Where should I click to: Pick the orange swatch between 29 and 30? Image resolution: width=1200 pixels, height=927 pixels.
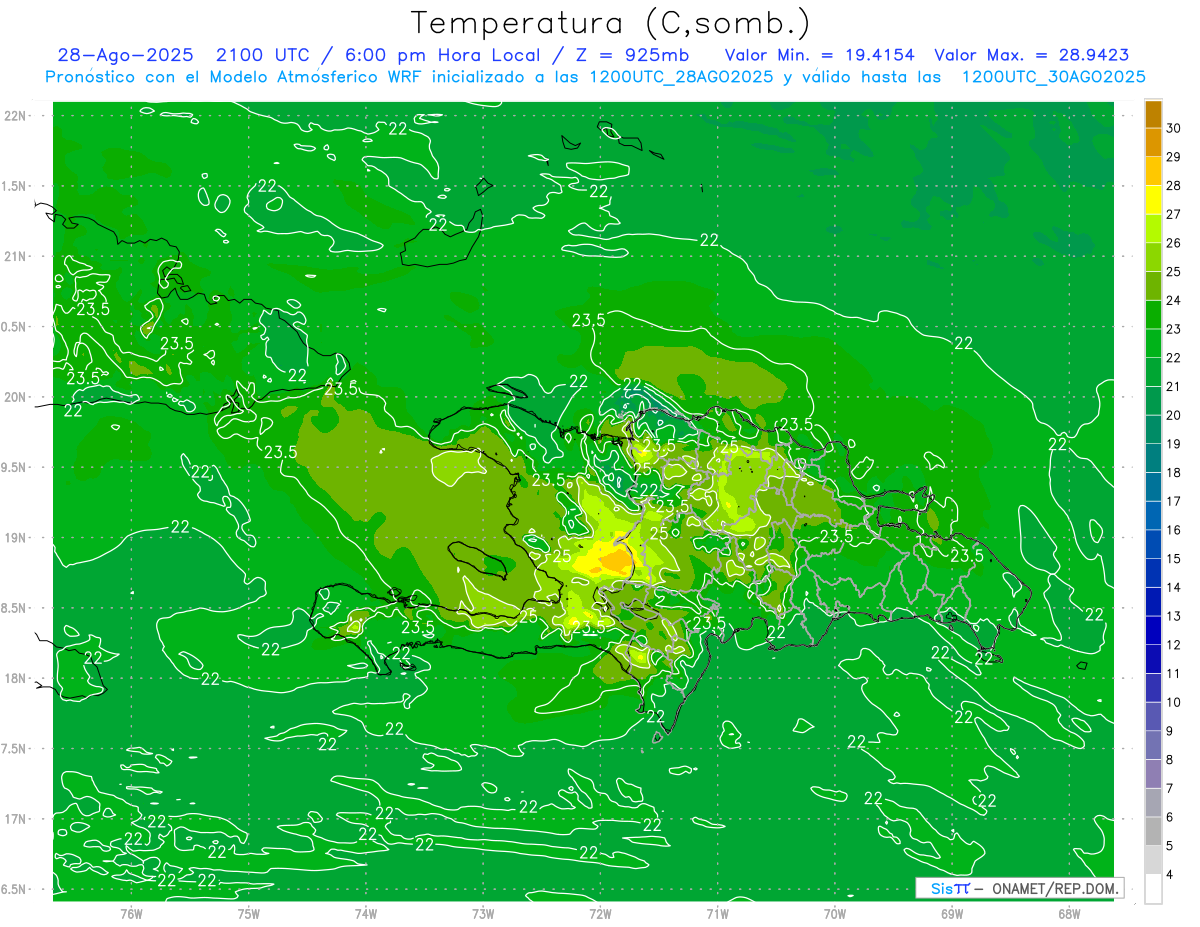[1153, 142]
